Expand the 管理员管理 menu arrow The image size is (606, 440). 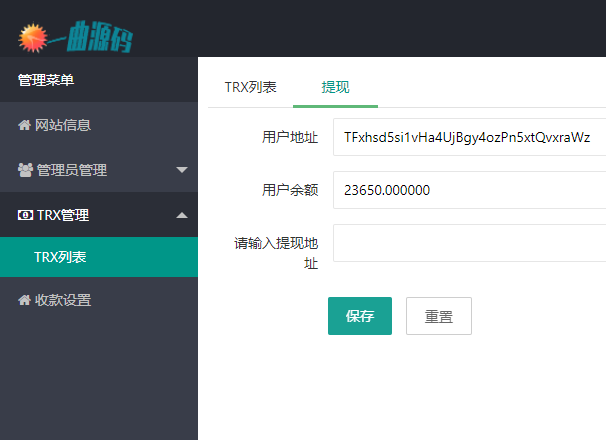182,170
